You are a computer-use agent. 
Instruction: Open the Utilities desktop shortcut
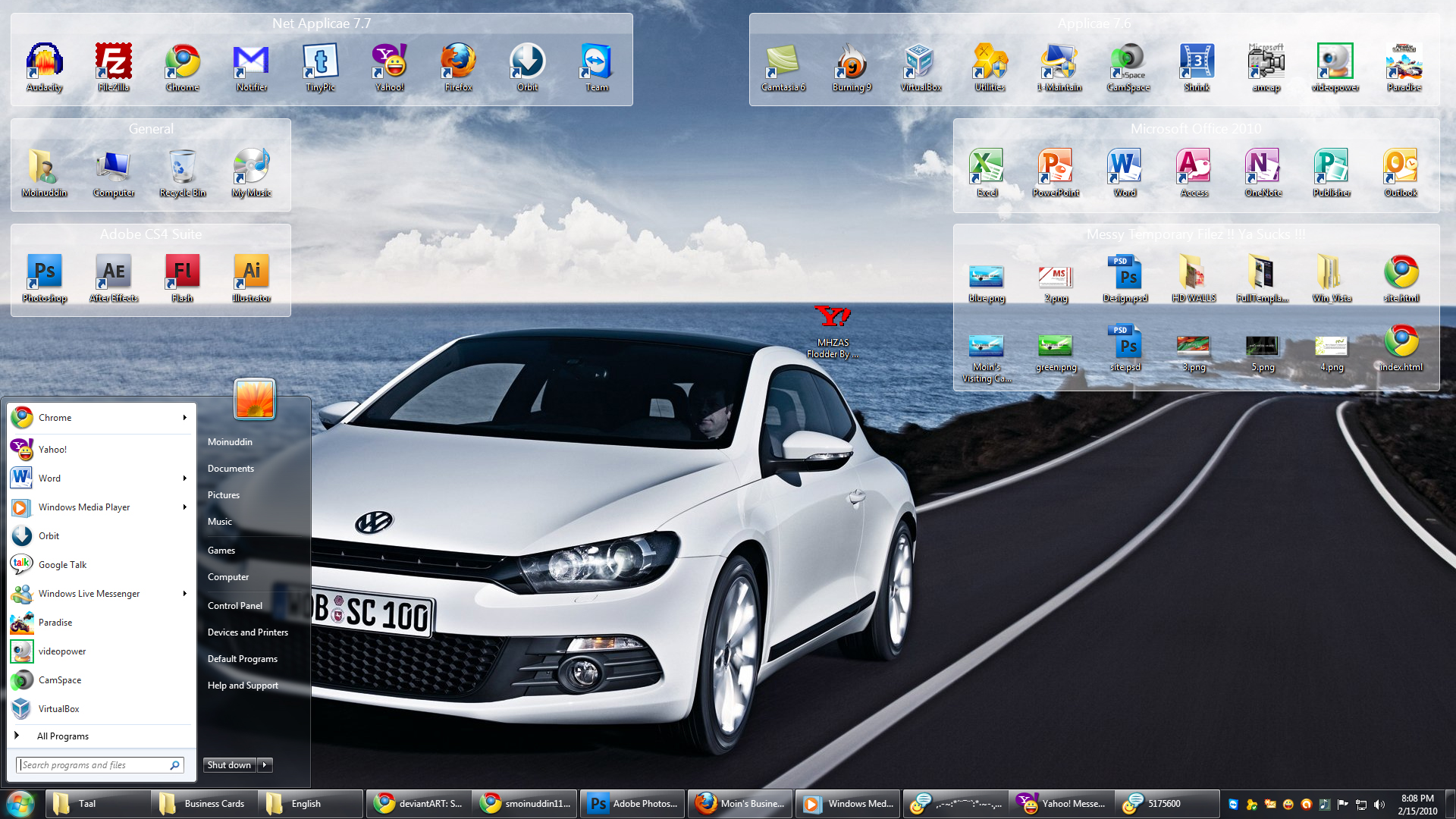coord(990,67)
